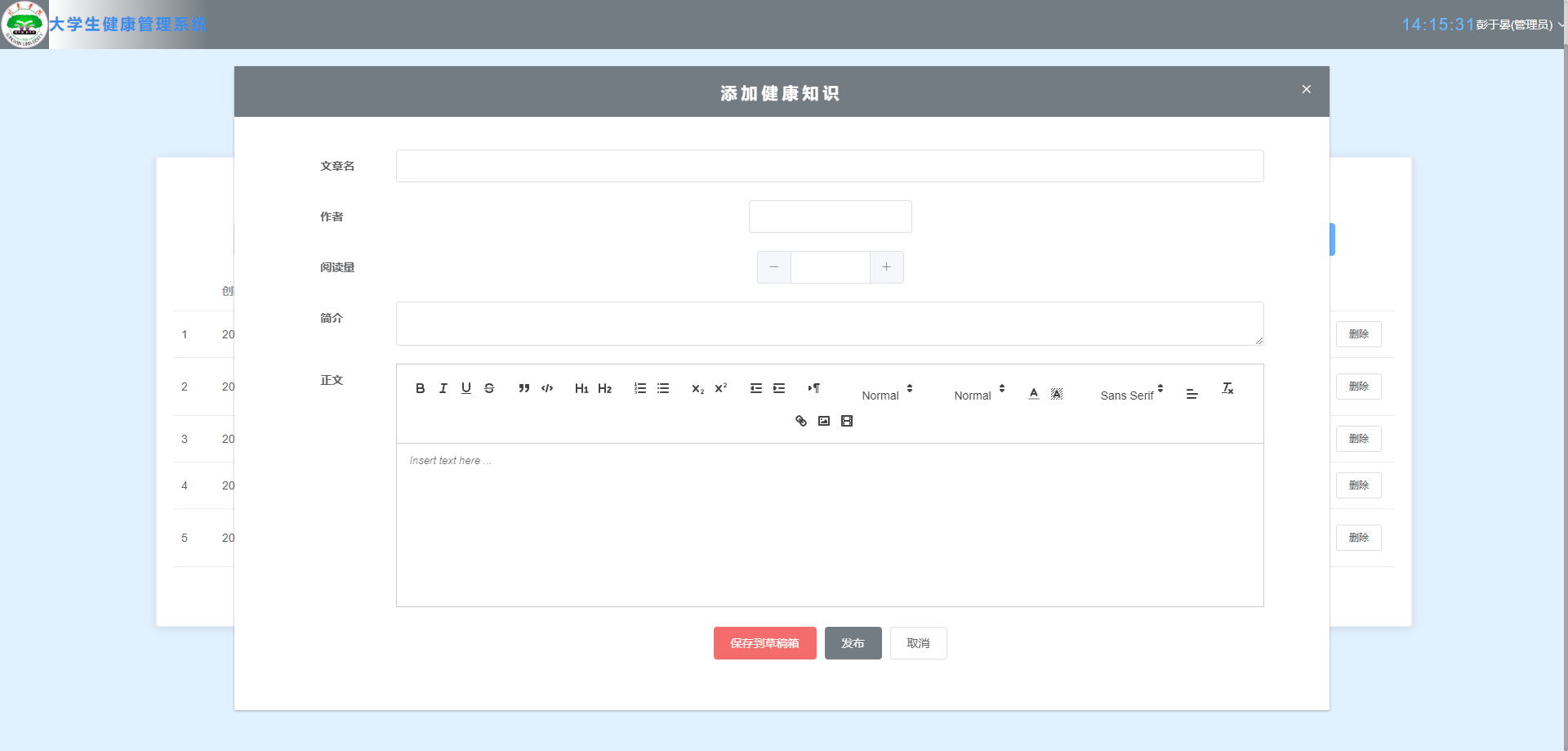1568x751 pixels.
Task: Increase 阅读量 with the plus button
Action: [x=886, y=267]
